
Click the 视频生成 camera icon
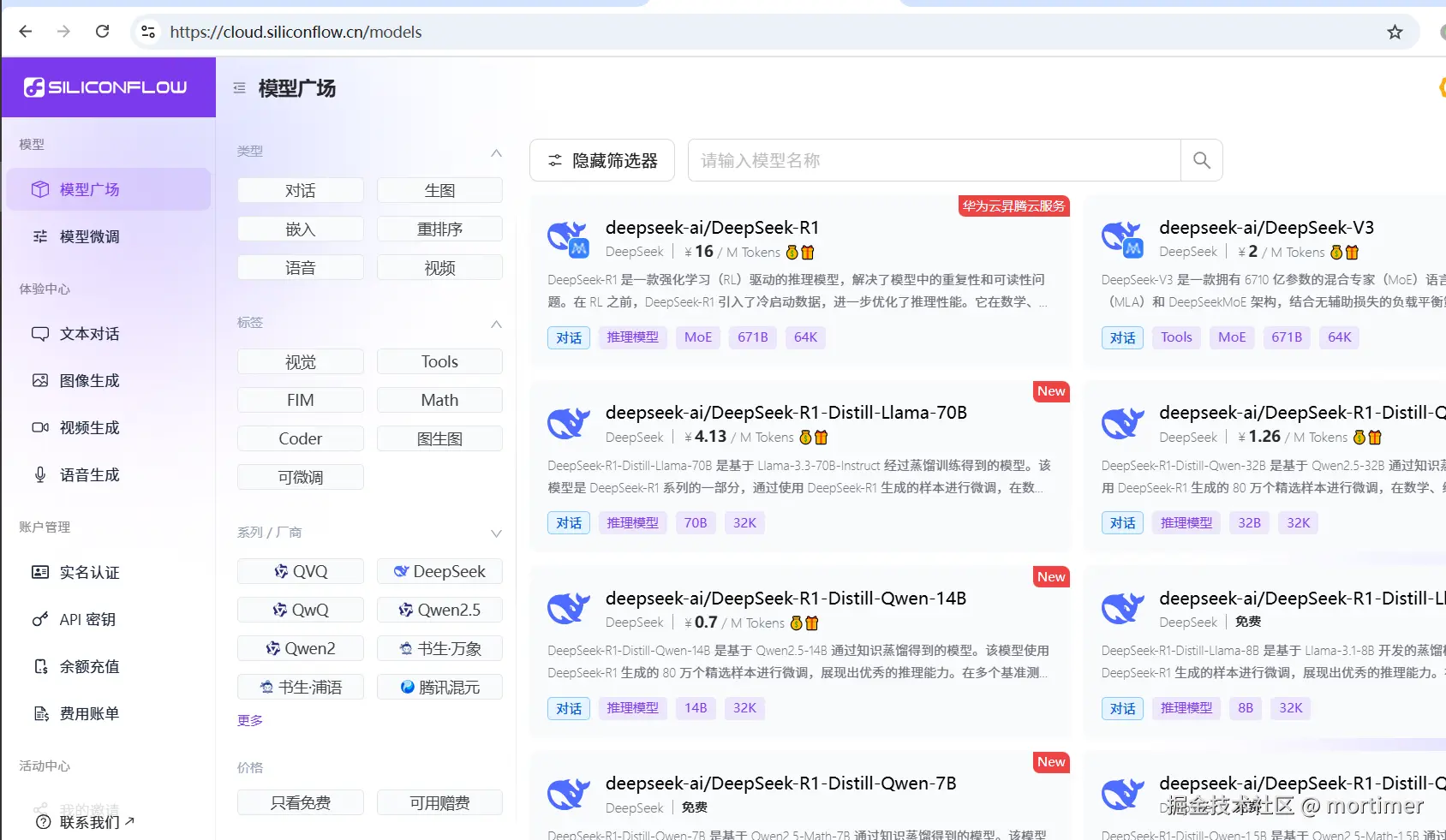click(40, 427)
